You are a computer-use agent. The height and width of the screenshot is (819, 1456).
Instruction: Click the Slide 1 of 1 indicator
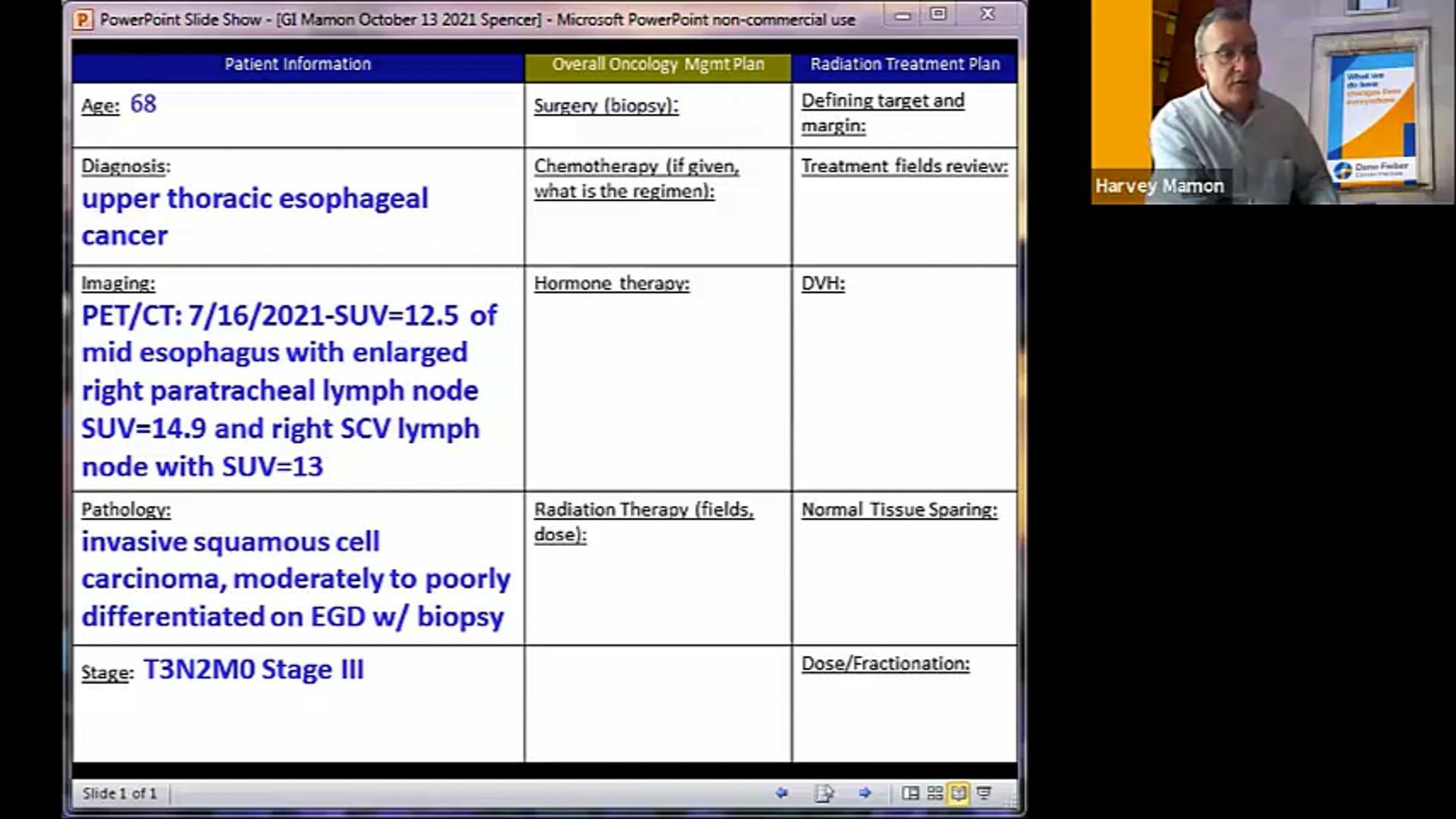click(x=120, y=793)
